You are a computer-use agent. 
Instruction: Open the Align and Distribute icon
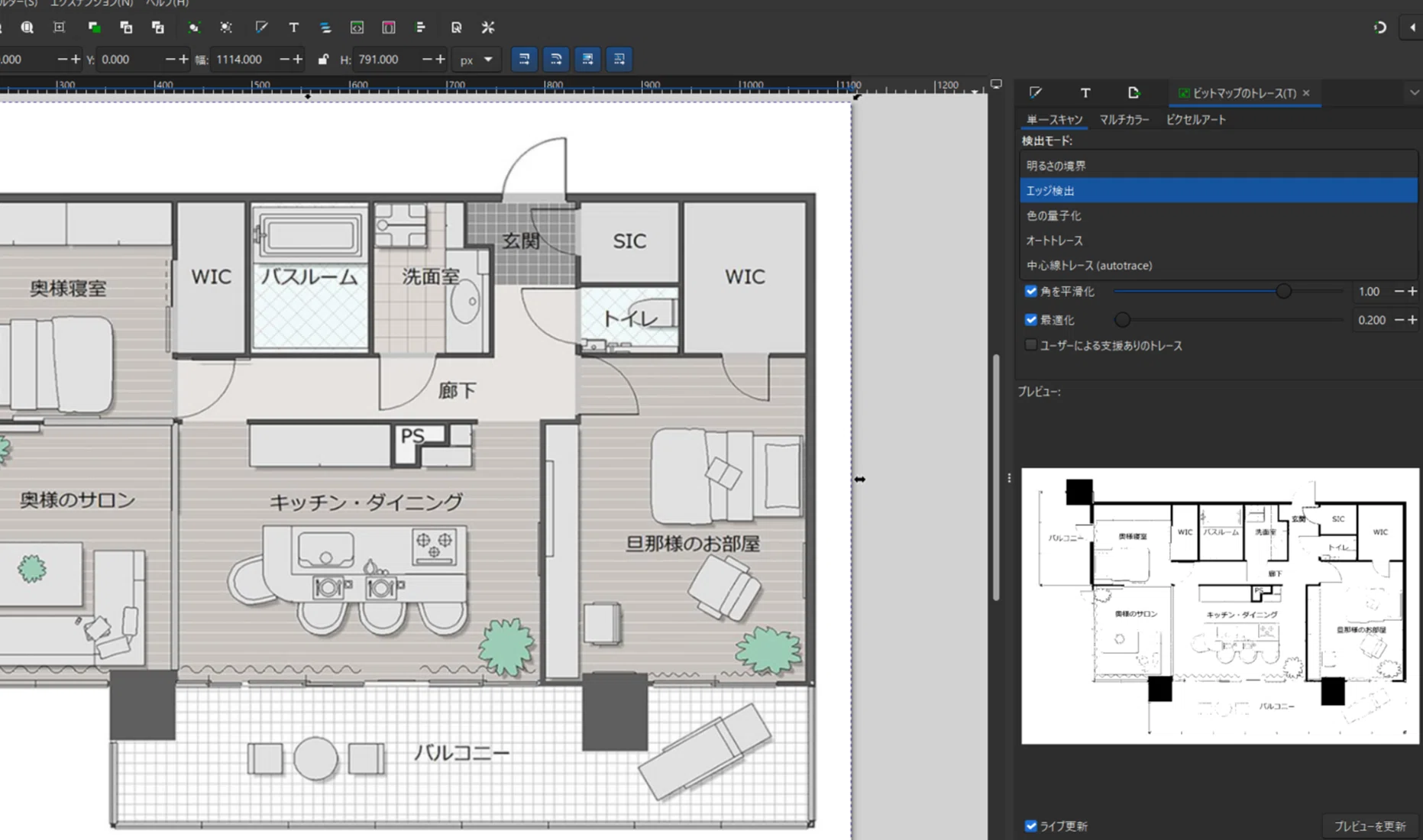tap(420, 27)
